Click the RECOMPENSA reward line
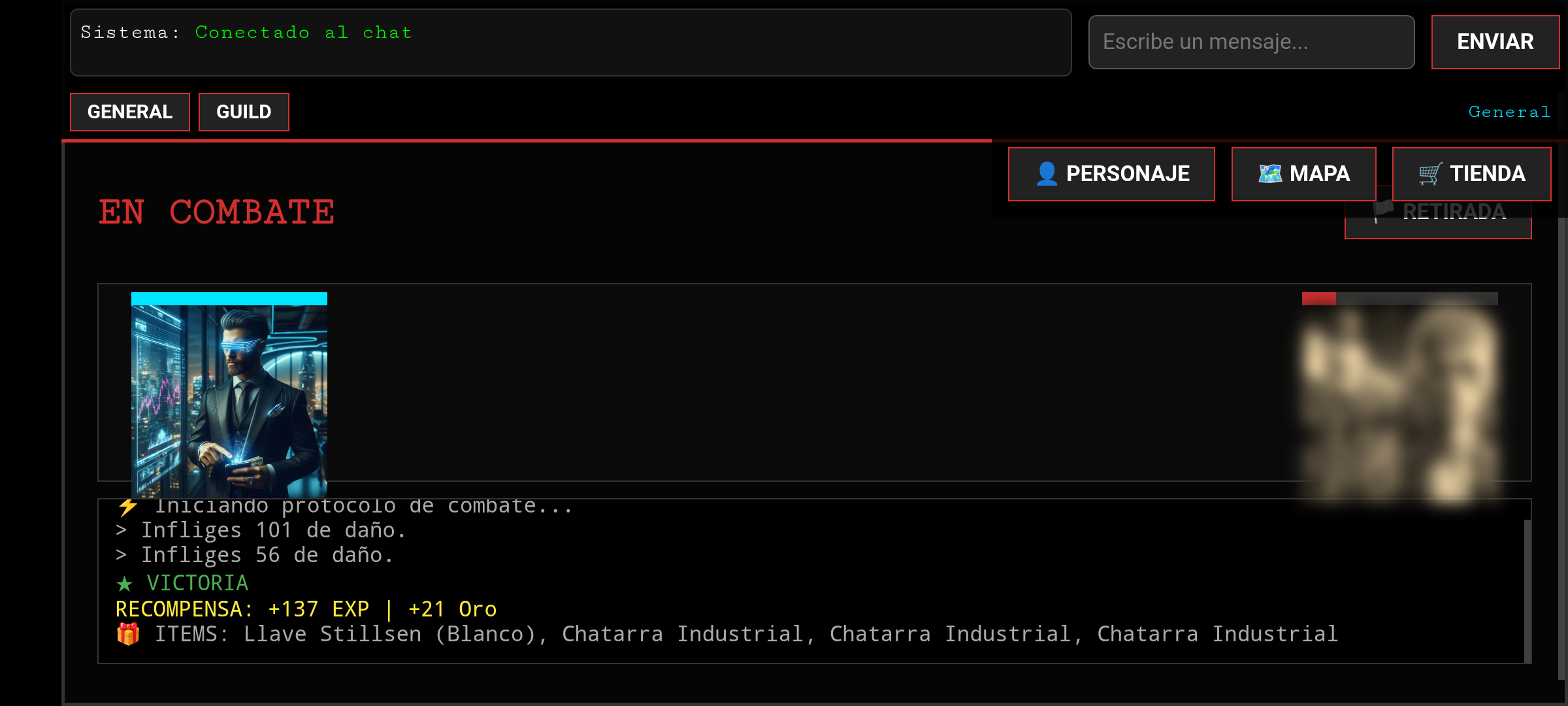The image size is (1568, 706). click(306, 609)
